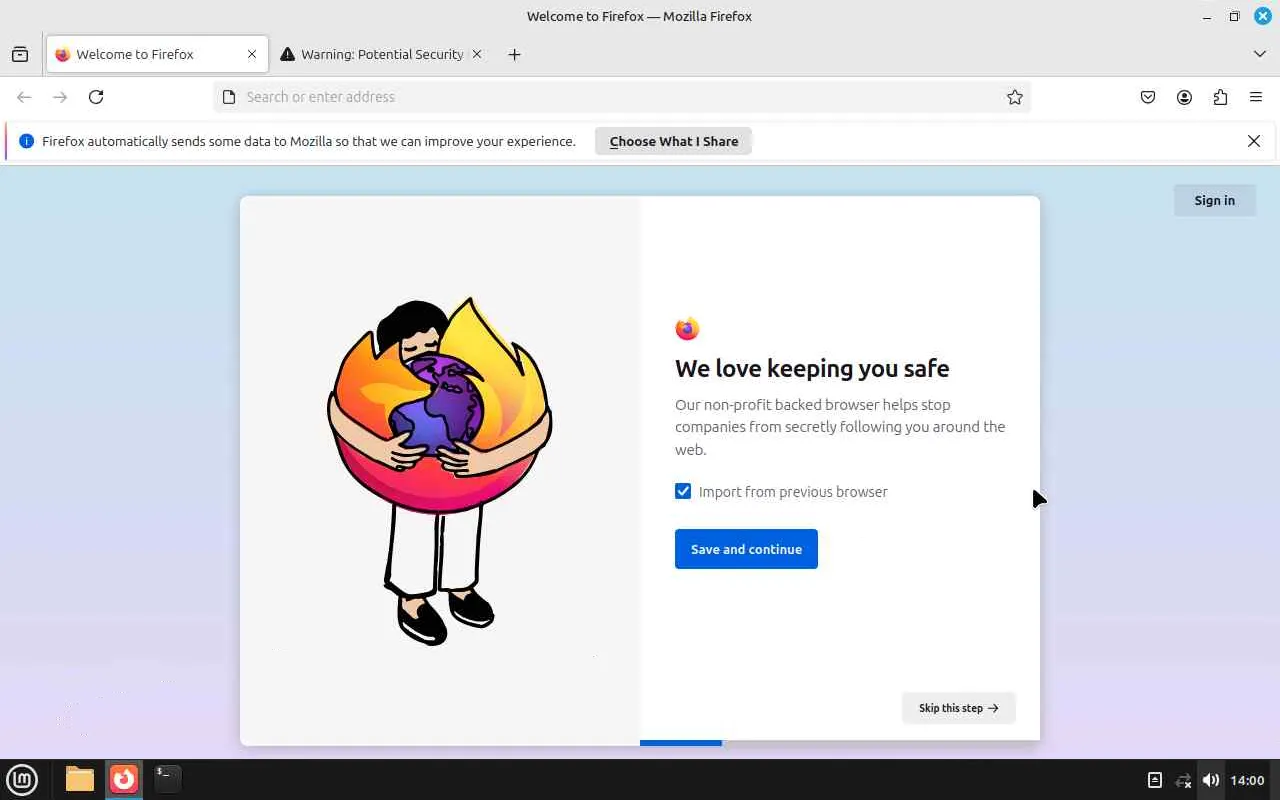Viewport: 1280px width, 800px height.
Task: Click the Firefox taskbar icon
Action: 124,779
